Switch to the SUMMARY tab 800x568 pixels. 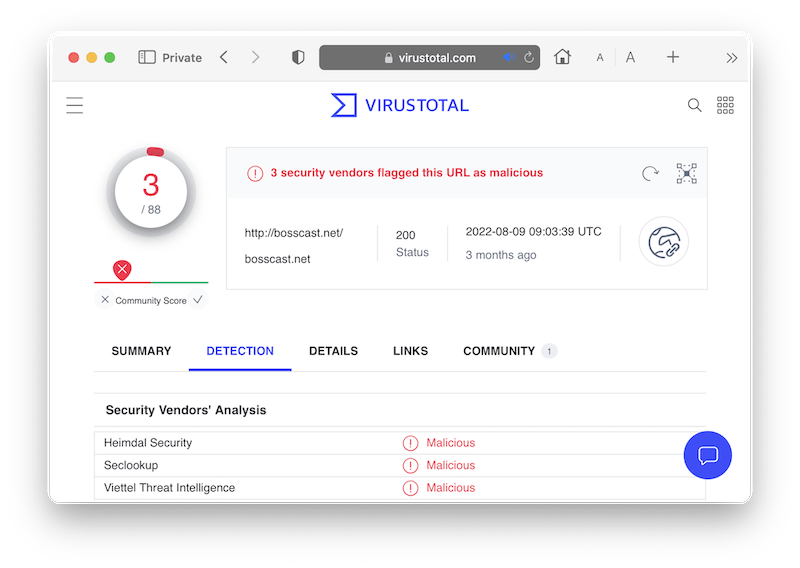pos(141,351)
